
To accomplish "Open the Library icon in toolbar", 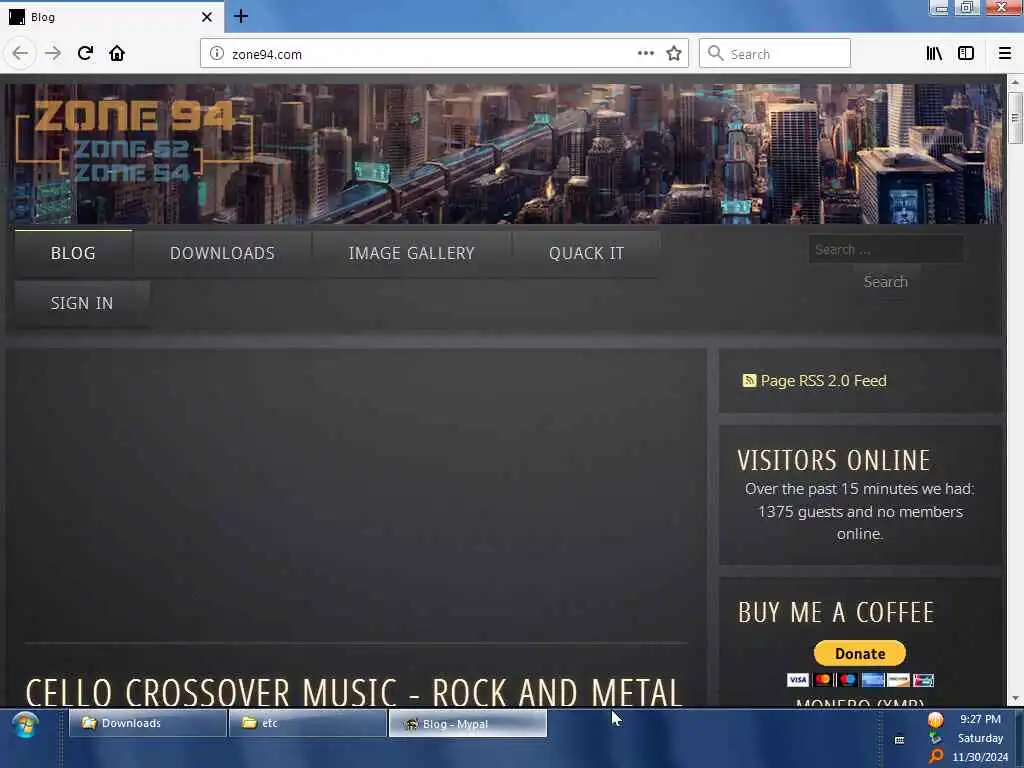I will pyautogui.click(x=934, y=54).
